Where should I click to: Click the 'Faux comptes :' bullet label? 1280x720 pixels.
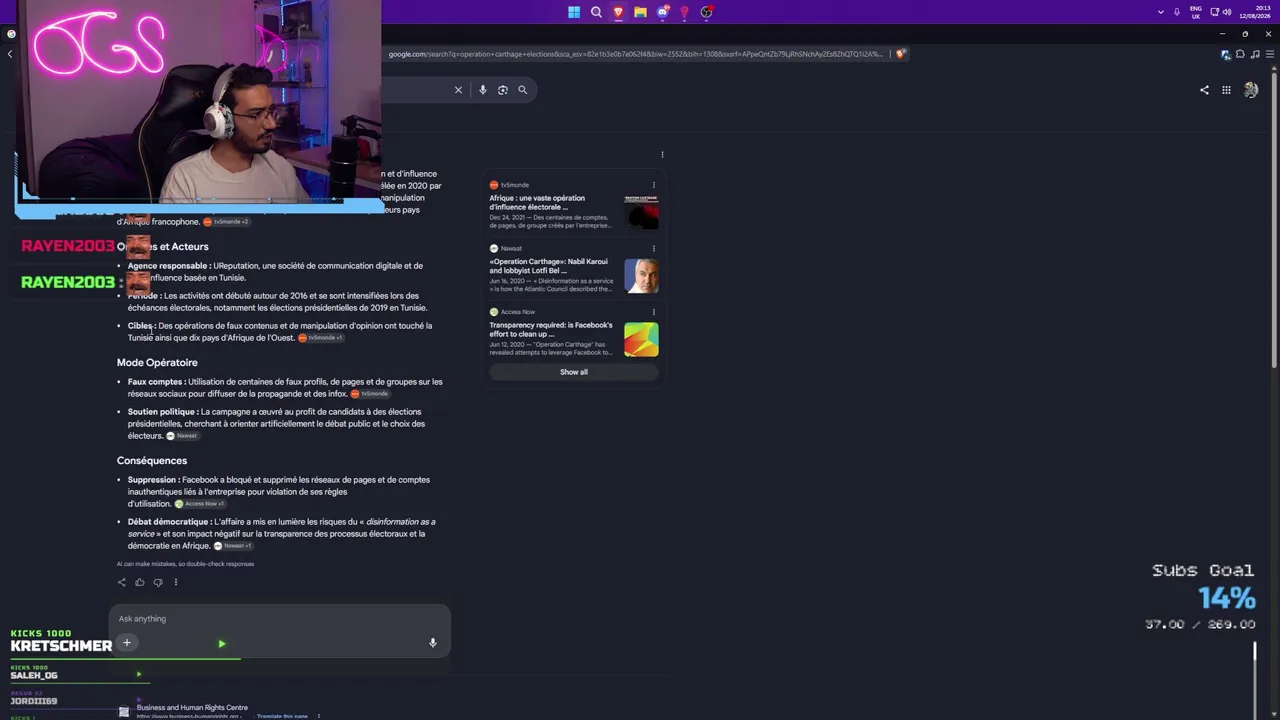[x=156, y=382]
